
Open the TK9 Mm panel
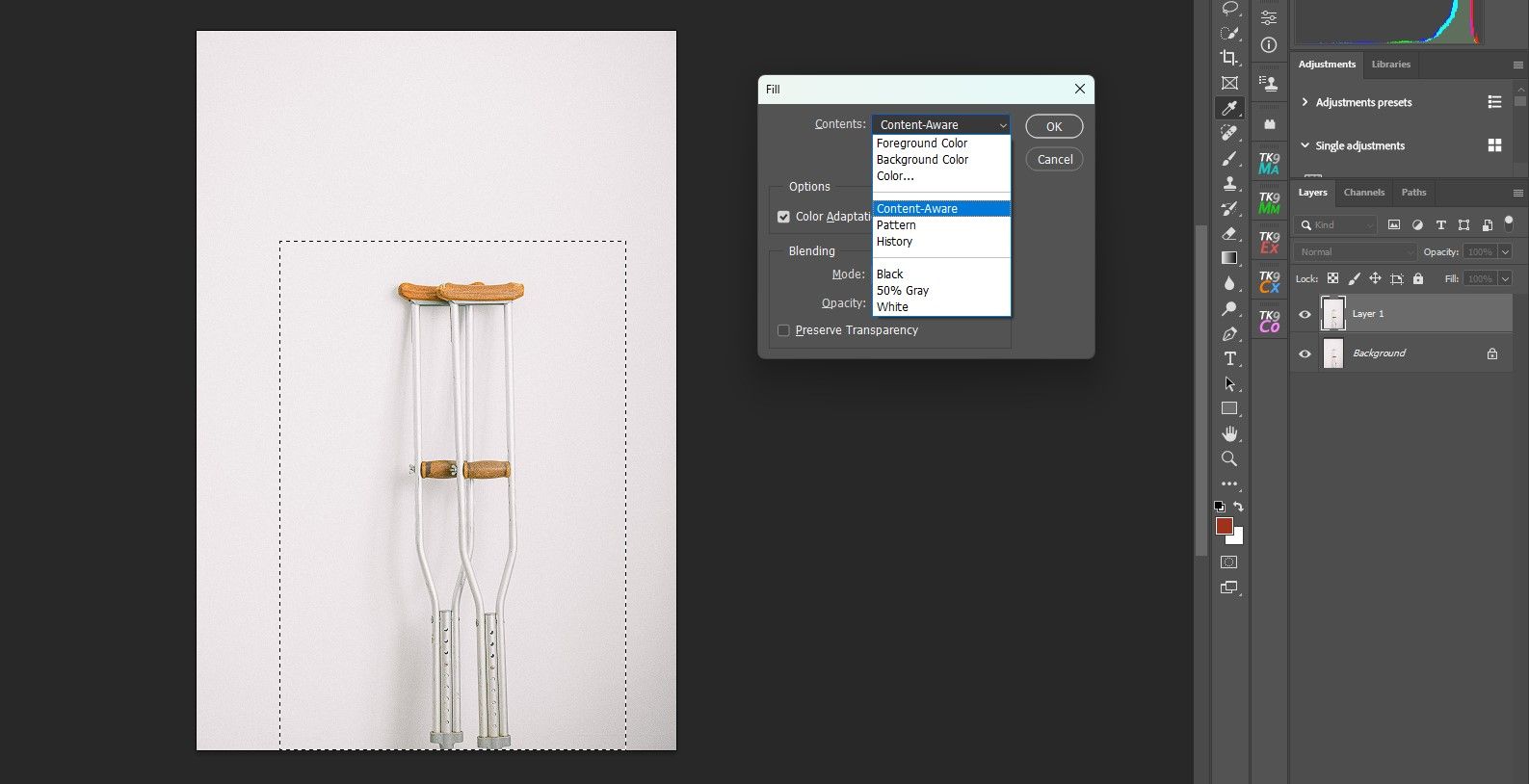click(x=1269, y=202)
